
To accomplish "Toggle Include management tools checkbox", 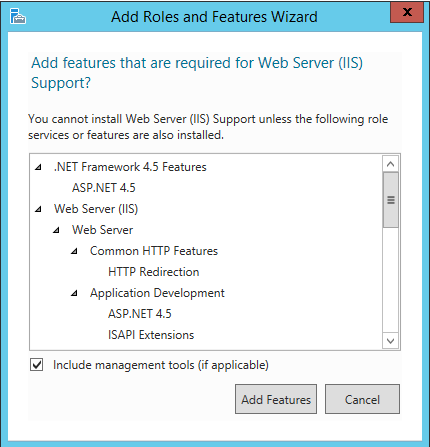I will click(37, 365).
